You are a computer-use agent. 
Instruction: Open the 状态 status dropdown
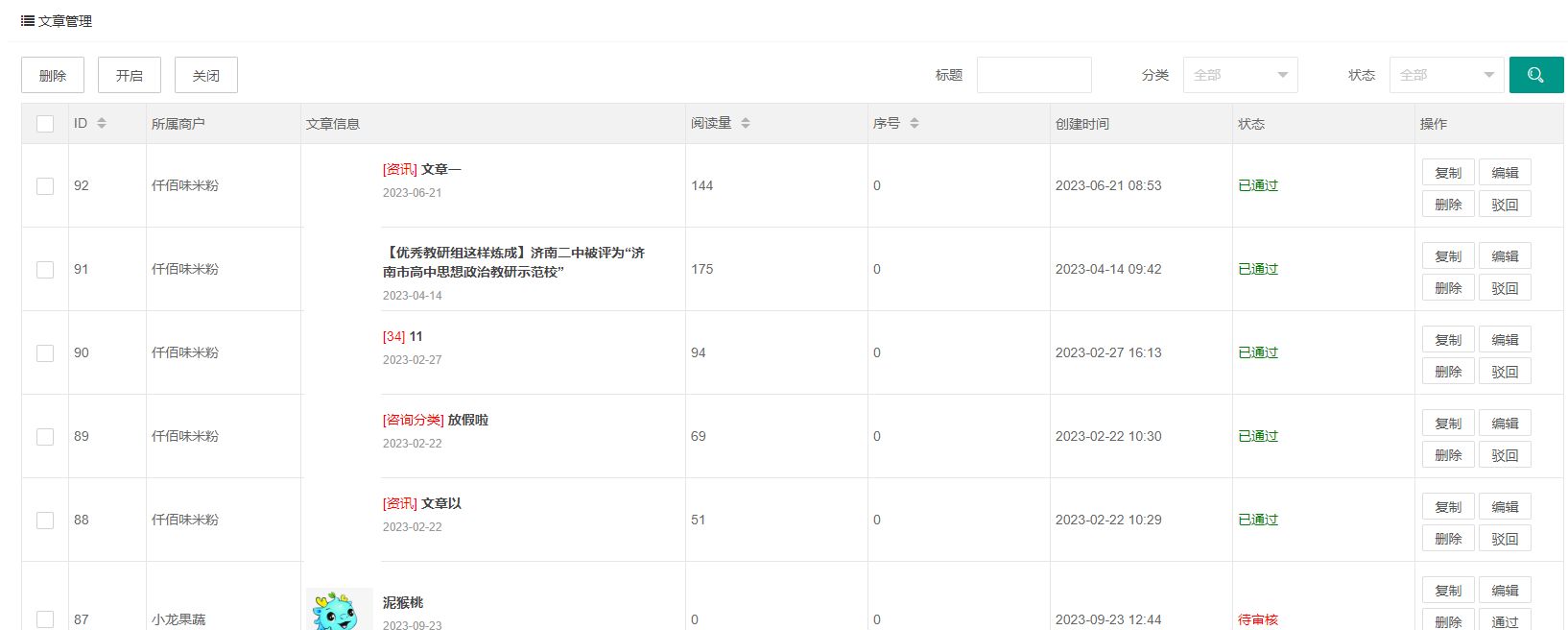point(1446,75)
